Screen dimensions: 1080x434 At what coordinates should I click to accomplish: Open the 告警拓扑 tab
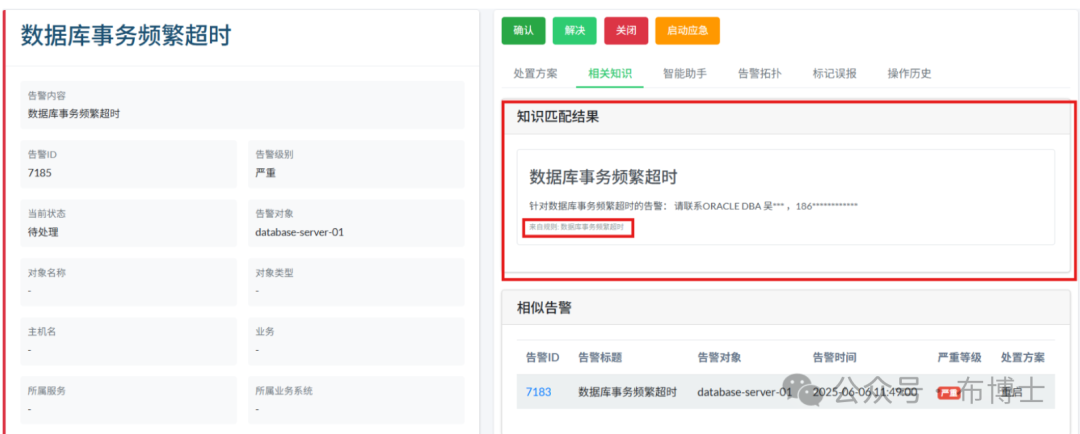coord(760,74)
